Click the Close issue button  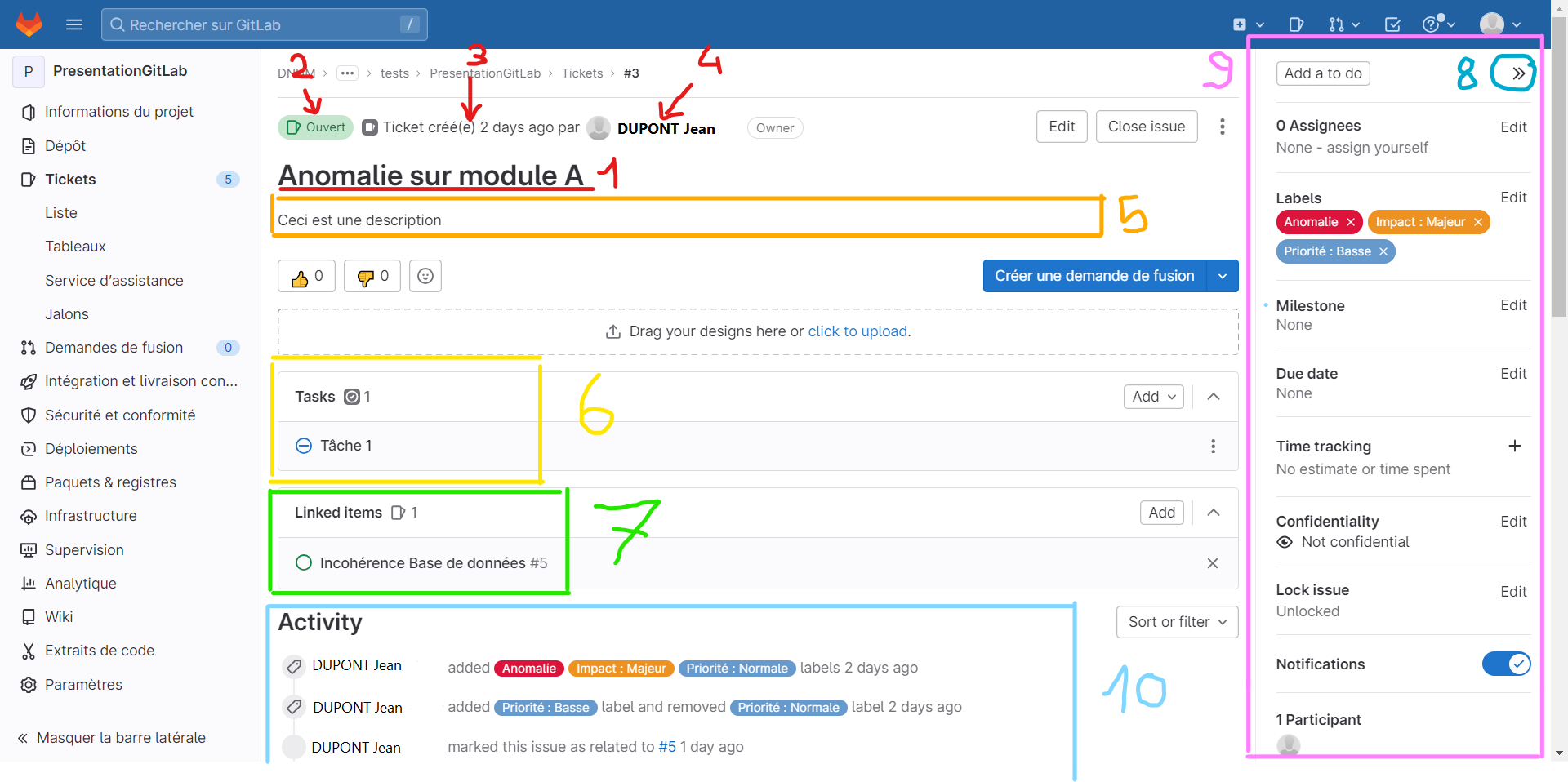[x=1146, y=127]
